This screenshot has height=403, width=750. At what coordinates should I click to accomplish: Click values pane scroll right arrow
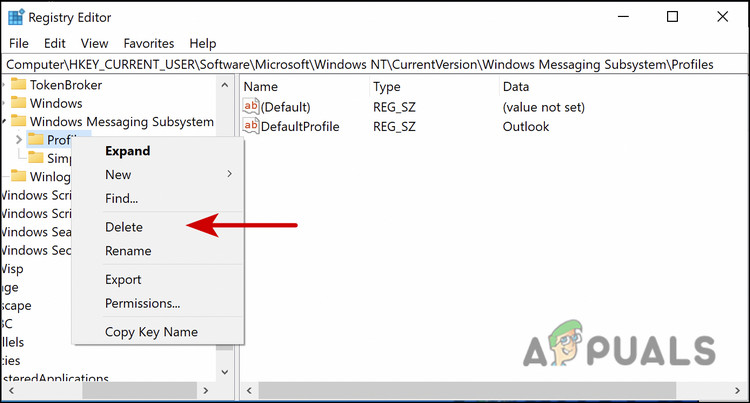(737, 391)
